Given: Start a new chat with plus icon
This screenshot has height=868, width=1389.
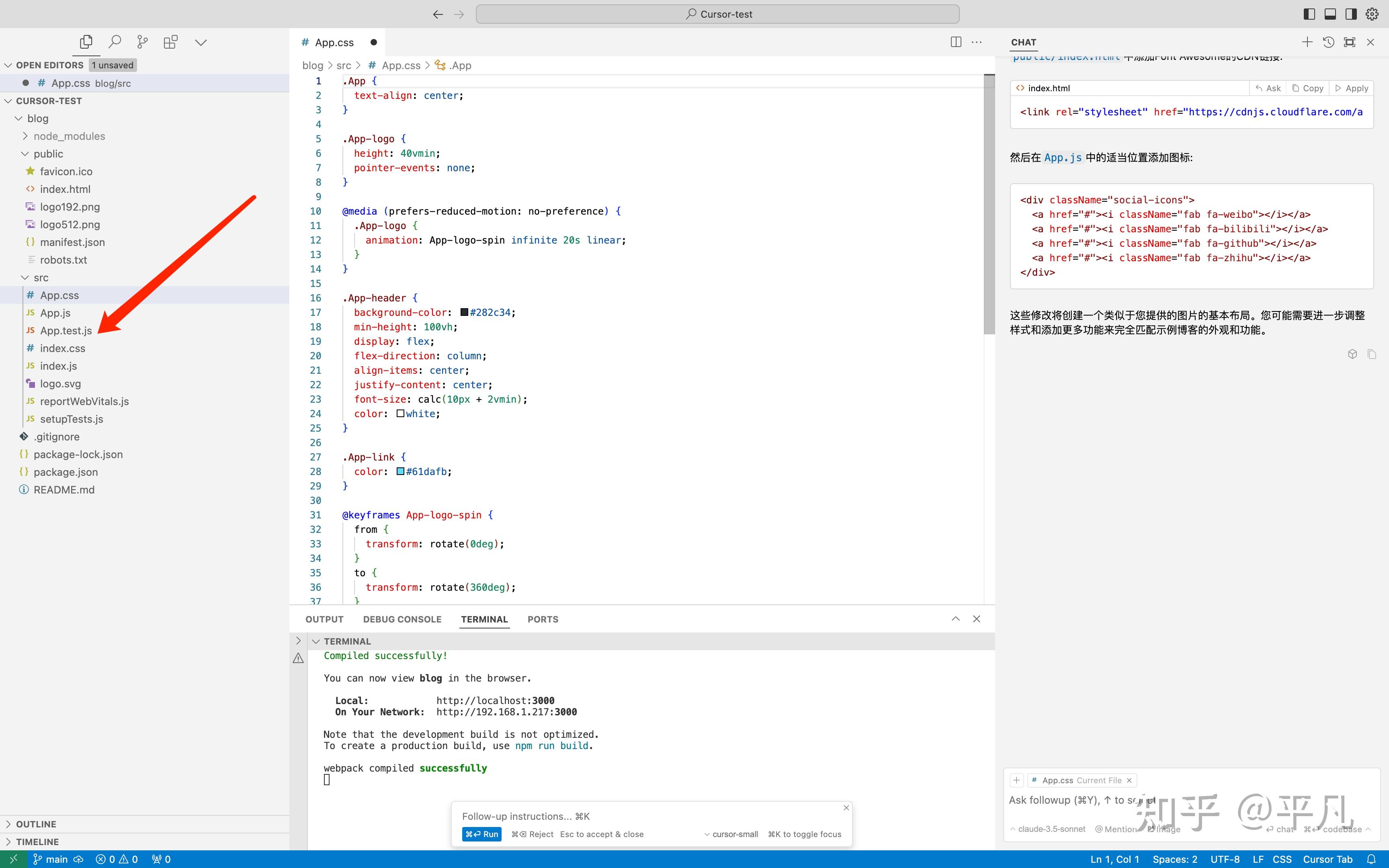Looking at the screenshot, I should (x=1307, y=42).
